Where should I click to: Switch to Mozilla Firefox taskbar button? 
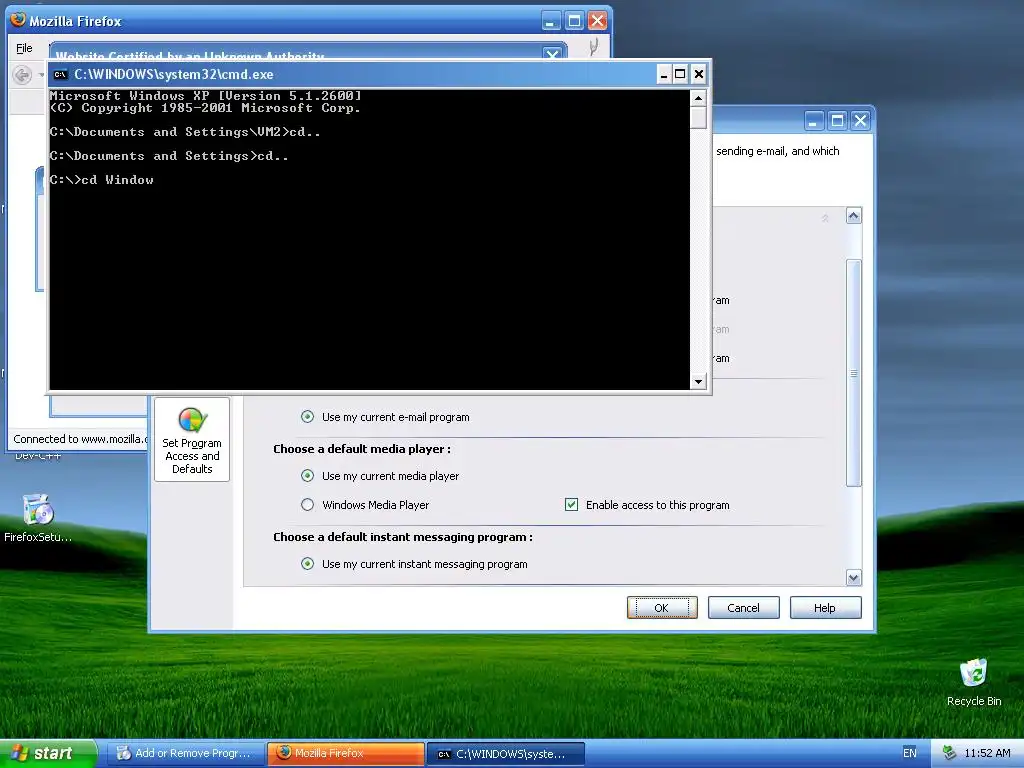click(346, 754)
